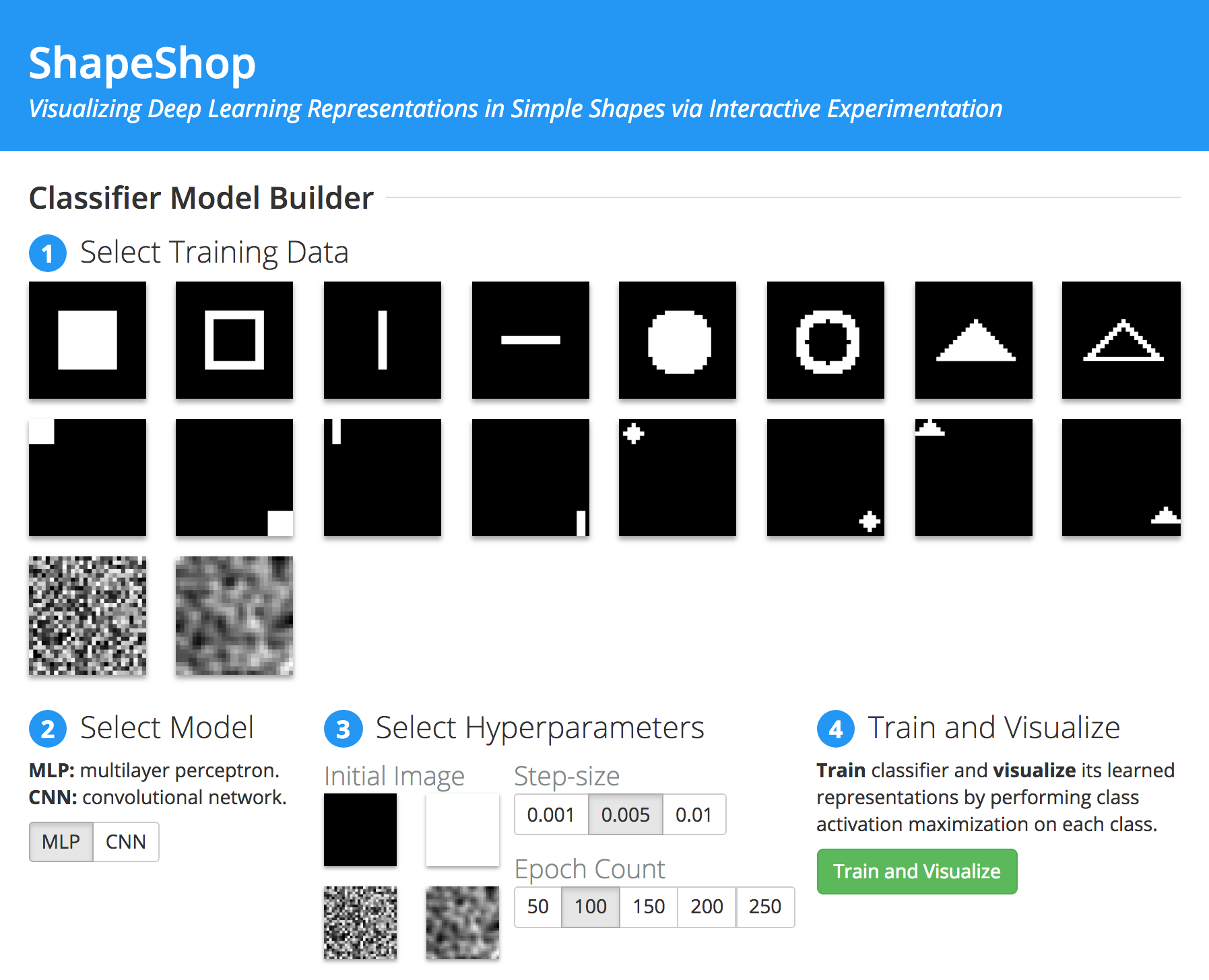Switch model to CNN
1209x980 pixels.
point(126,842)
